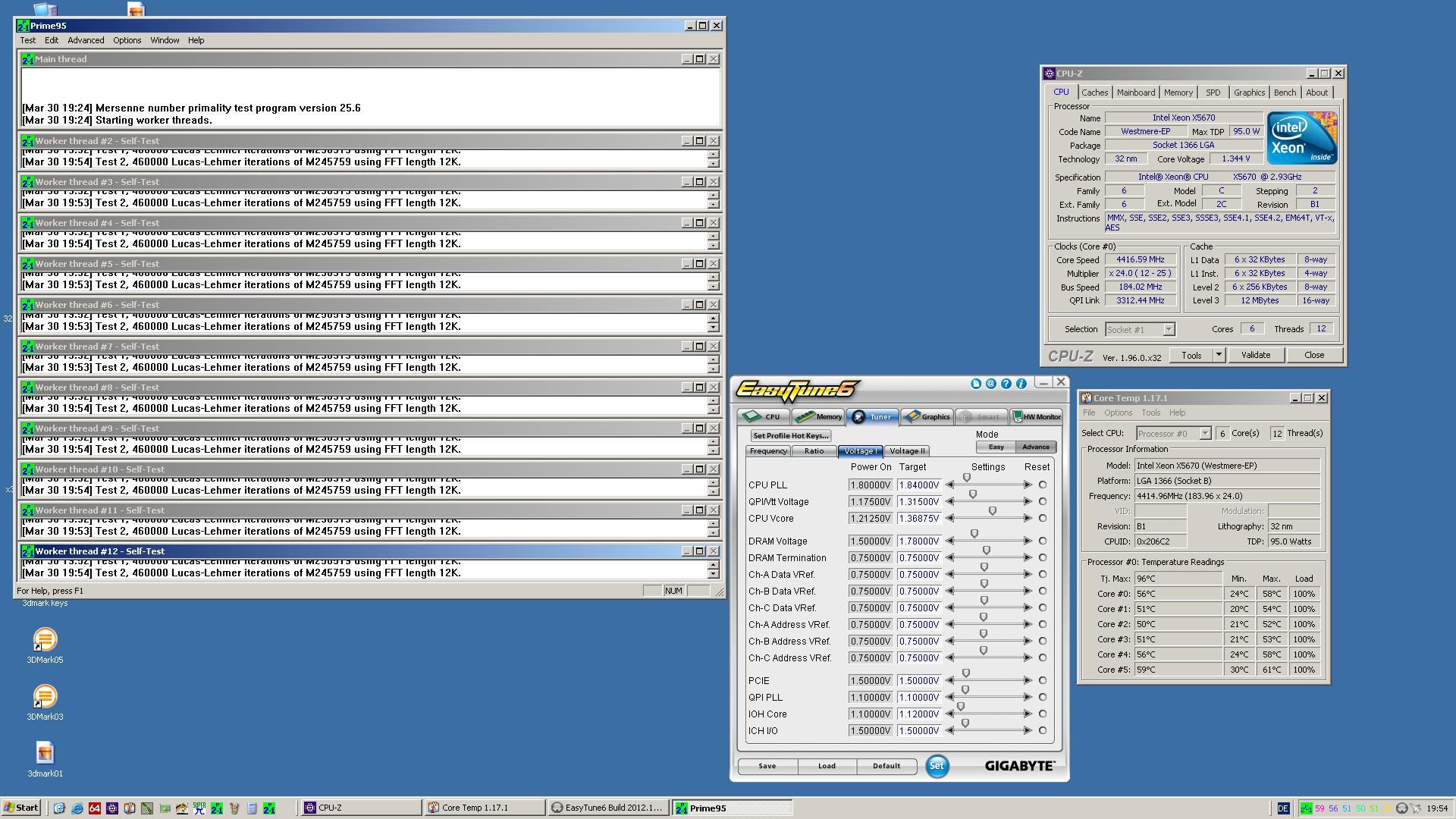Viewport: 1456px width, 819px height.
Task: Open Prime95 Options menu
Action: point(127,41)
